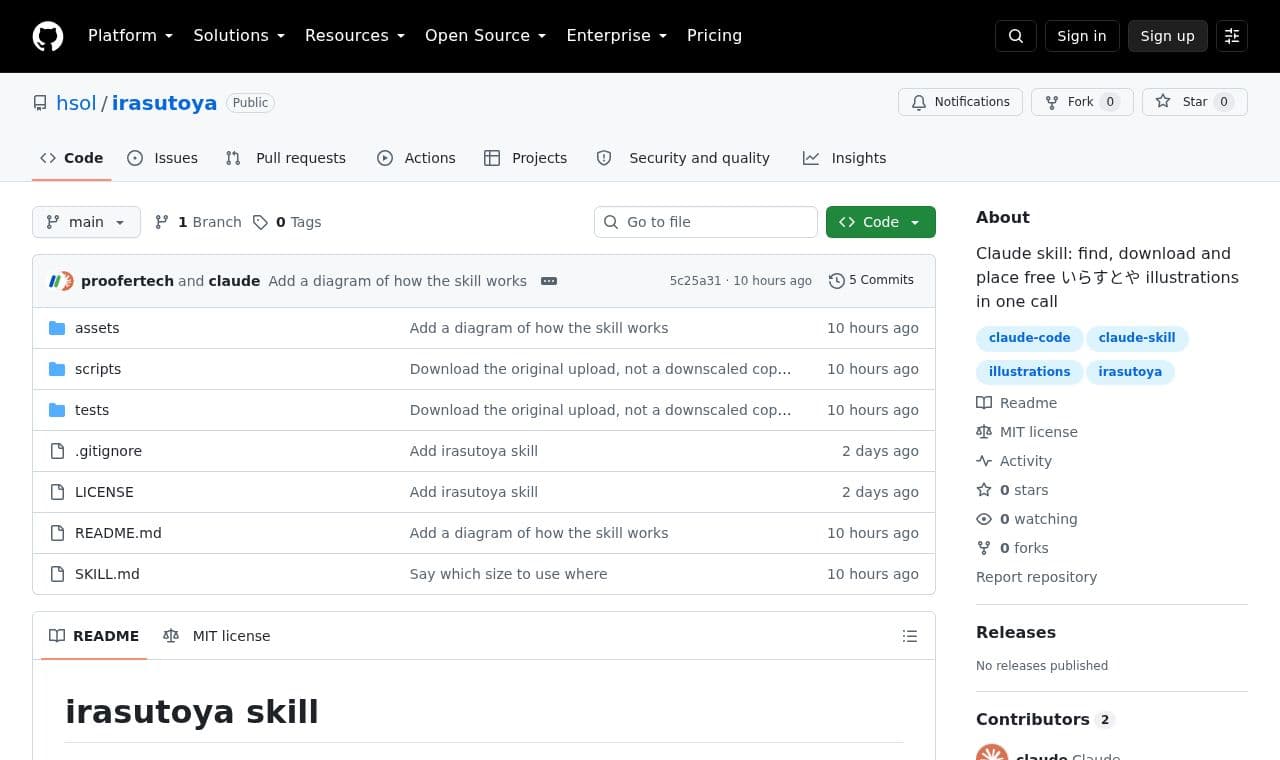Click the Sign up button
This screenshot has width=1280, height=760.
click(x=1168, y=36)
